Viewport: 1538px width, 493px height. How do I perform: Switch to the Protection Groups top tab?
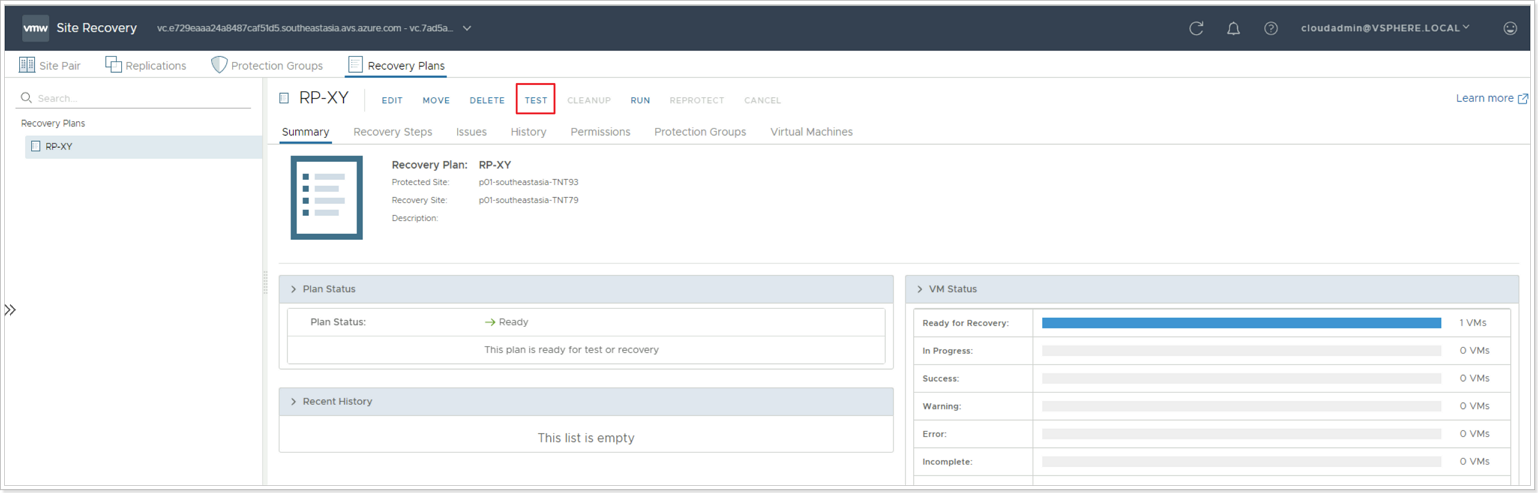267,65
